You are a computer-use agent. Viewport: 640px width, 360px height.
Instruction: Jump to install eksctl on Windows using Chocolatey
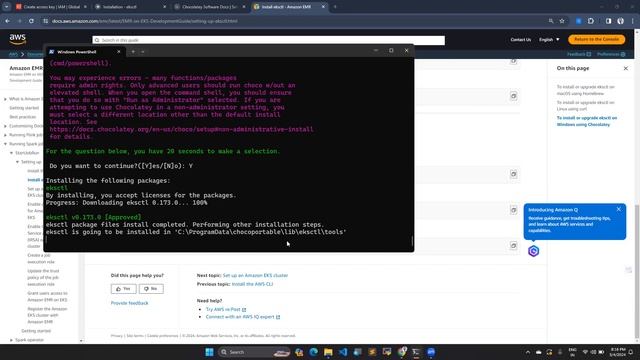[587, 121]
